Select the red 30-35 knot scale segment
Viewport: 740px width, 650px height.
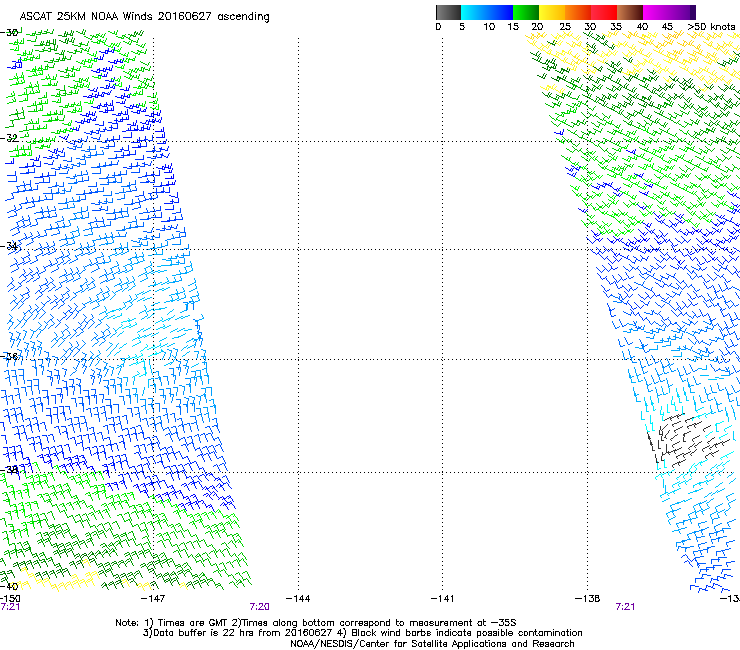[604, 12]
